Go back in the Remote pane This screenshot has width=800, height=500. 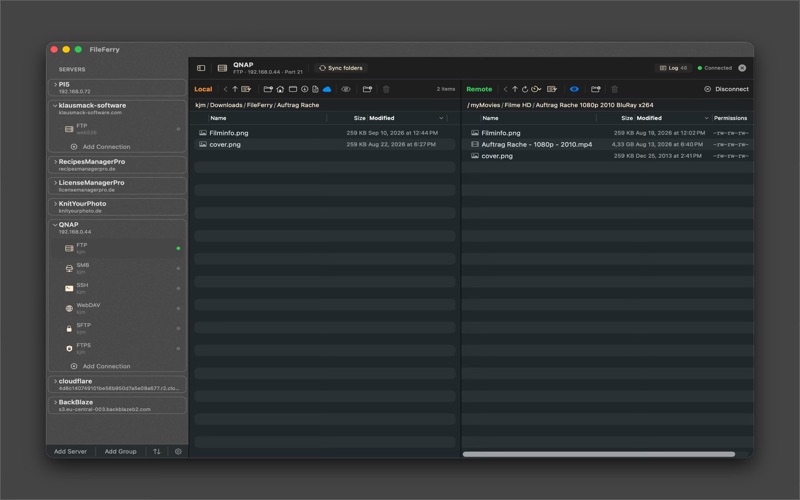(505, 89)
